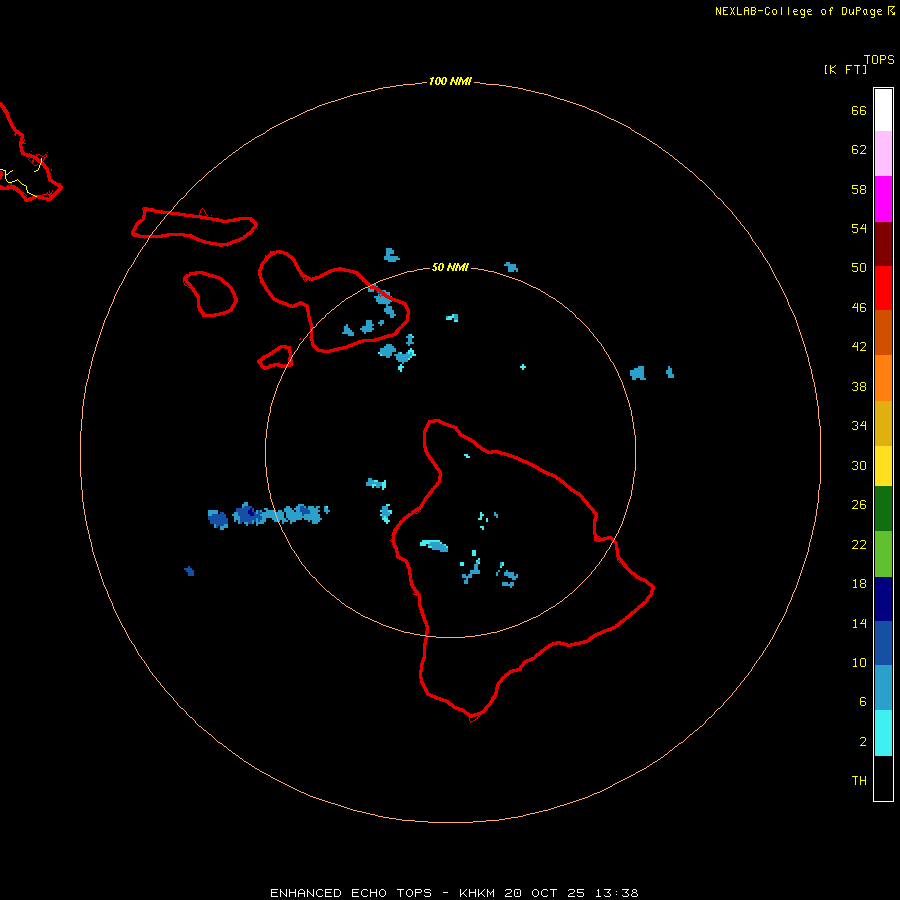The width and height of the screenshot is (900, 900).
Task: Click the legend value "46"
Action: pyautogui.click(x=859, y=308)
